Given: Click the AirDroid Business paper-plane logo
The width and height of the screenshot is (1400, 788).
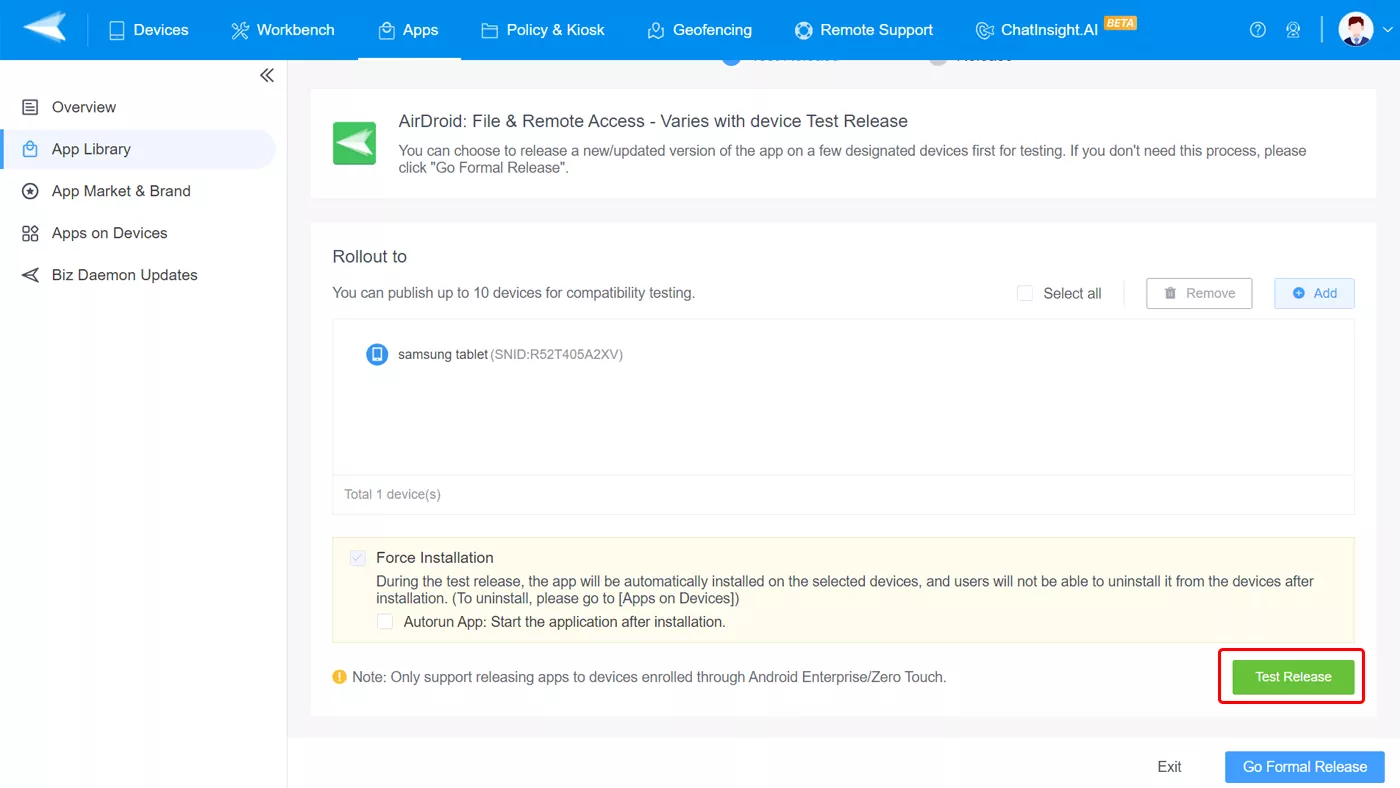Looking at the screenshot, I should tap(45, 29).
